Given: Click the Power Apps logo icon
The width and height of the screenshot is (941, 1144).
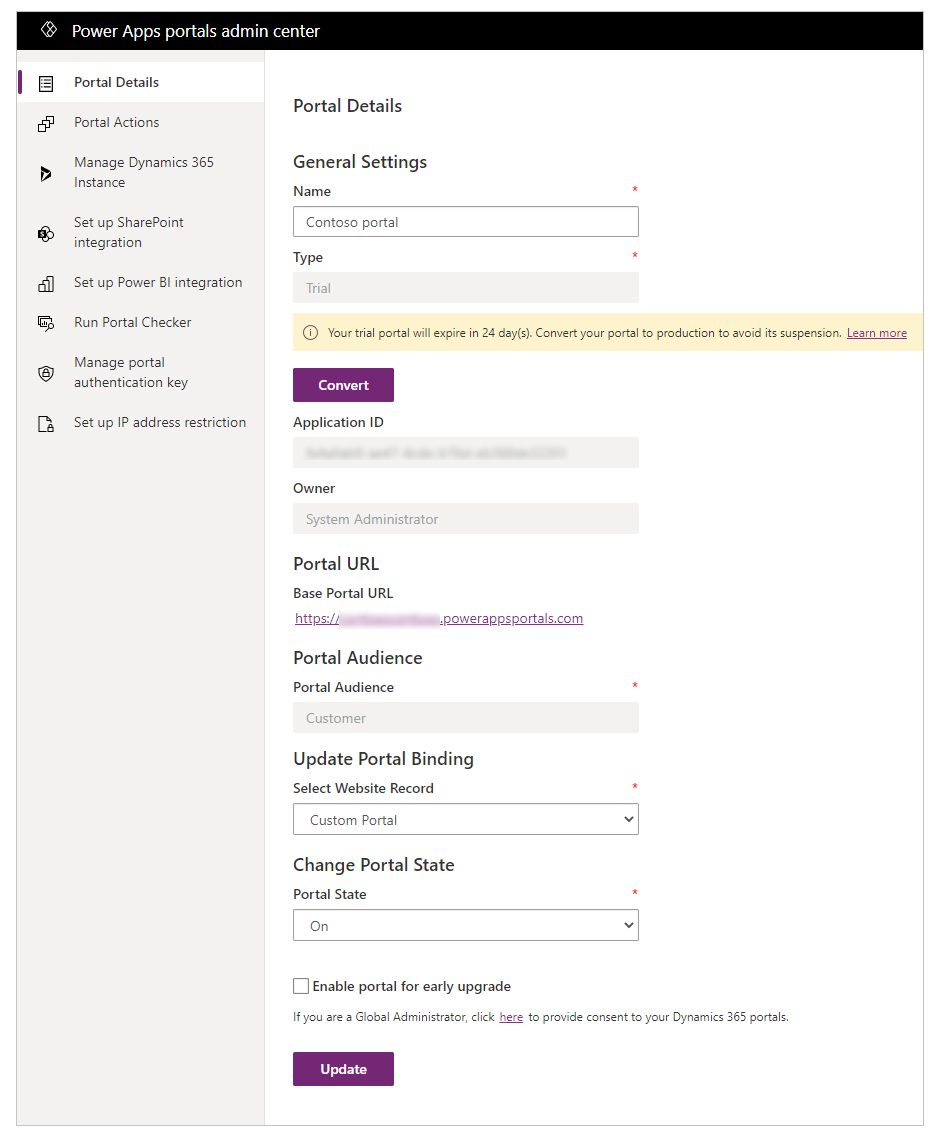Looking at the screenshot, I should click(49, 31).
